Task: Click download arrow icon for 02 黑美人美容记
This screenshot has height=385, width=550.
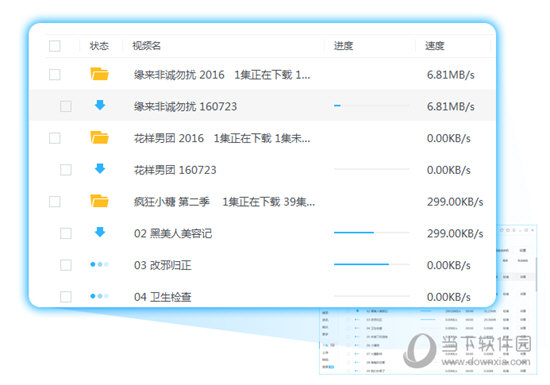Action: pyautogui.click(x=100, y=232)
